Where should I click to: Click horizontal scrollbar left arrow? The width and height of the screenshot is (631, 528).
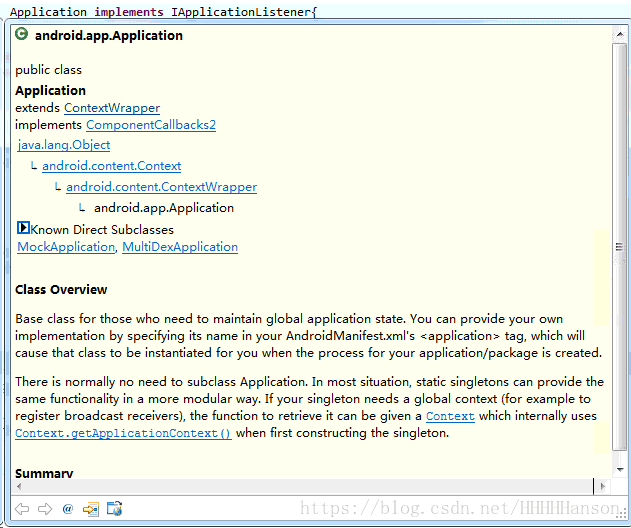tap(19, 486)
